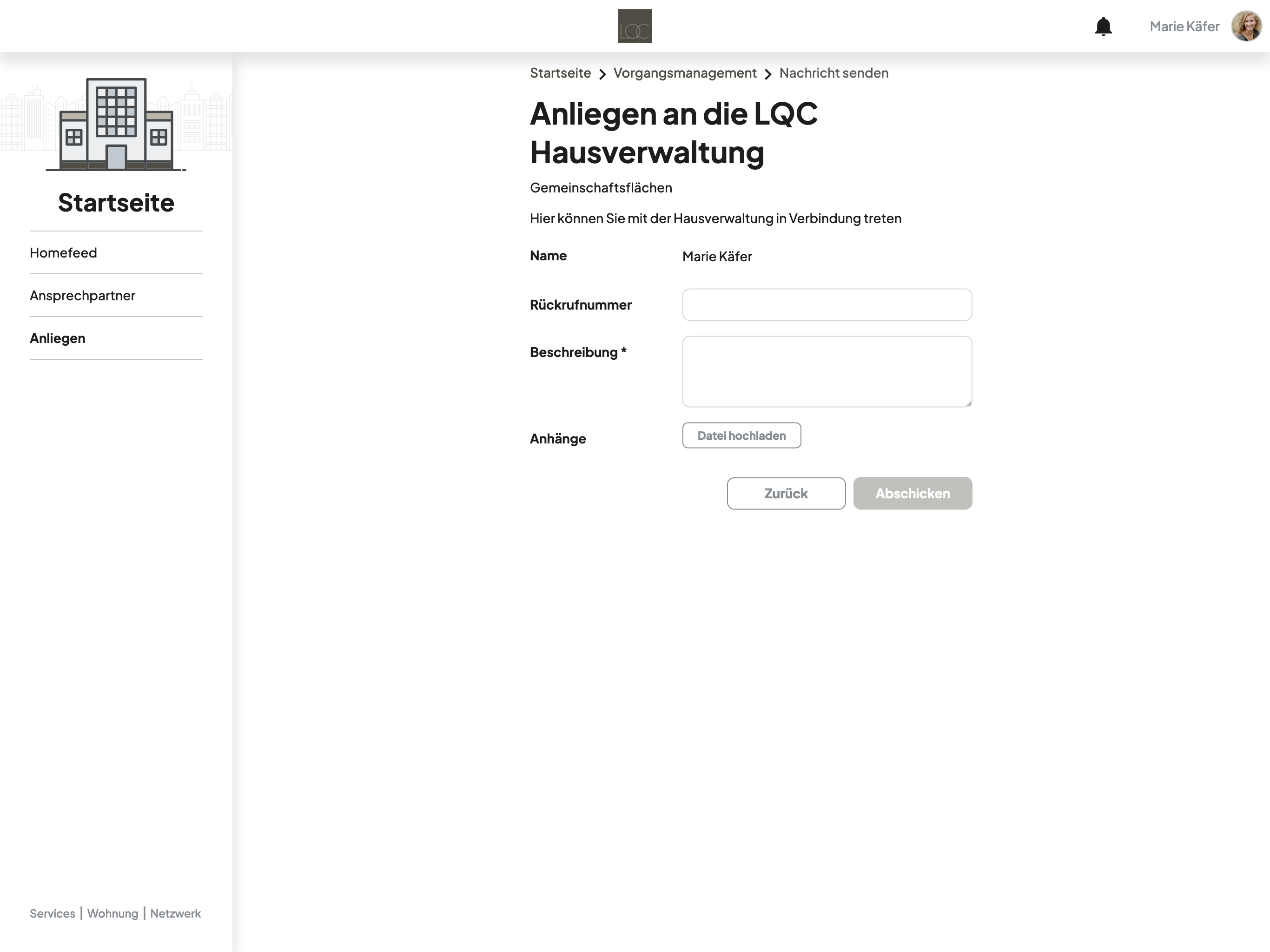Go back with the Zurück button
This screenshot has height=952, width=1270.
[x=786, y=493]
